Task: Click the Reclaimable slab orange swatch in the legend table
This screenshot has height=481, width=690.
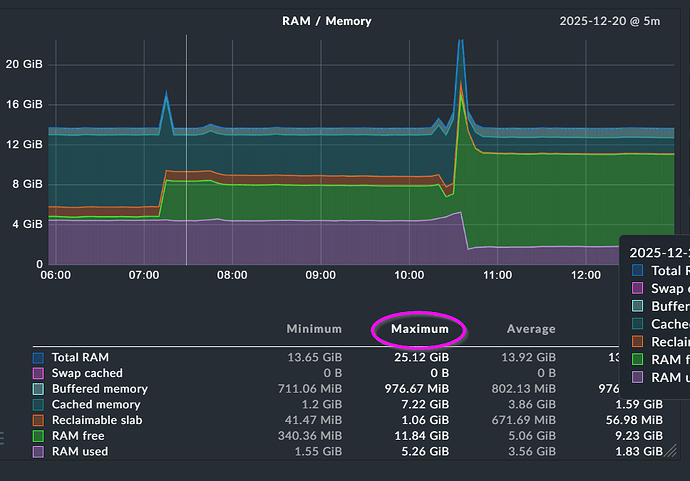Action: pyautogui.click(x=39, y=420)
